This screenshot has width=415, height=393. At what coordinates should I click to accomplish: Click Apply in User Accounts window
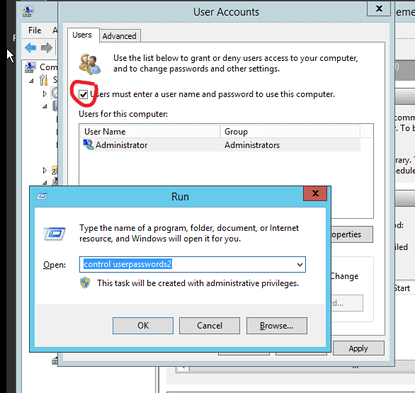click(x=358, y=348)
